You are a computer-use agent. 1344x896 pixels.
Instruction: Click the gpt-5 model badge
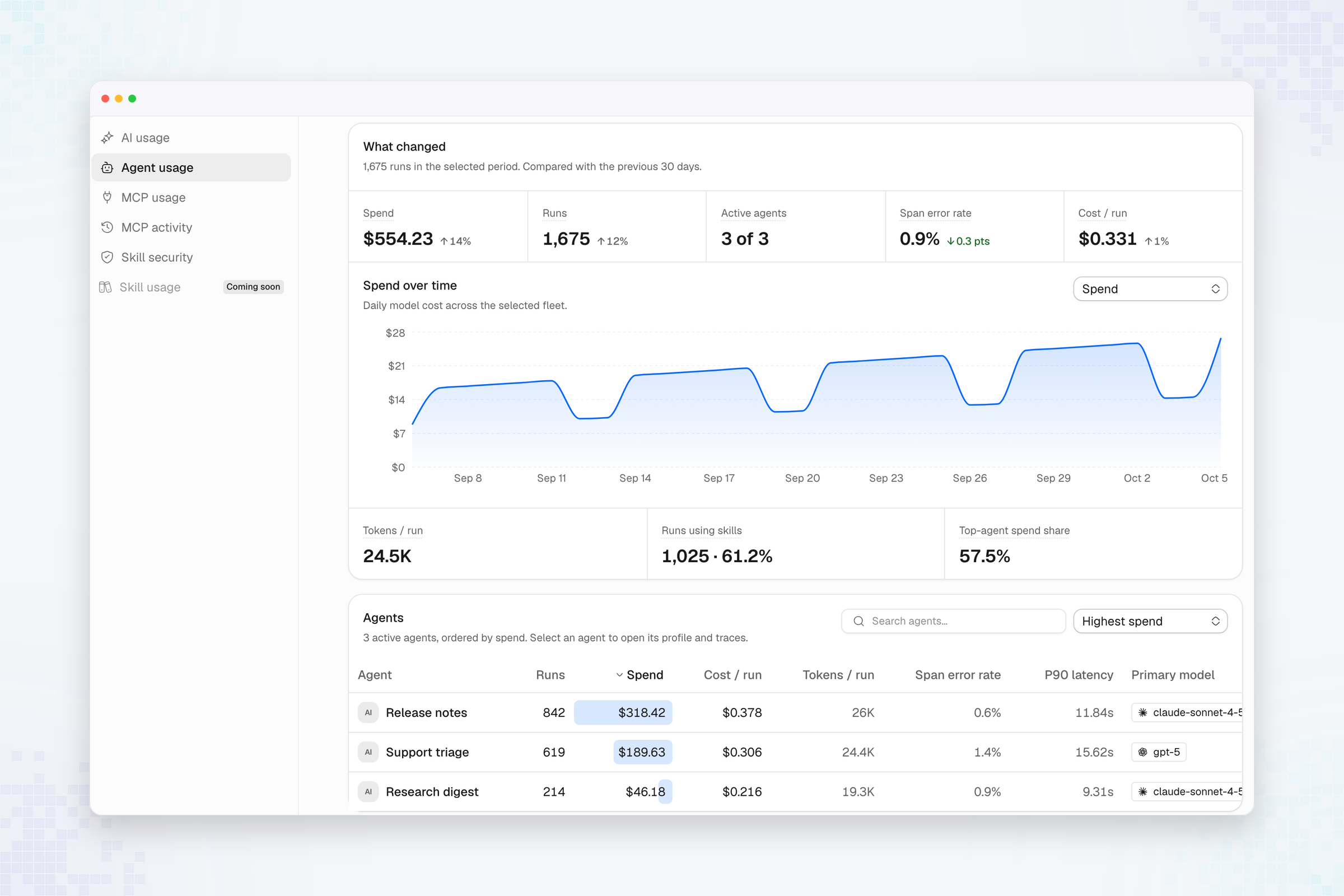[x=1159, y=752]
